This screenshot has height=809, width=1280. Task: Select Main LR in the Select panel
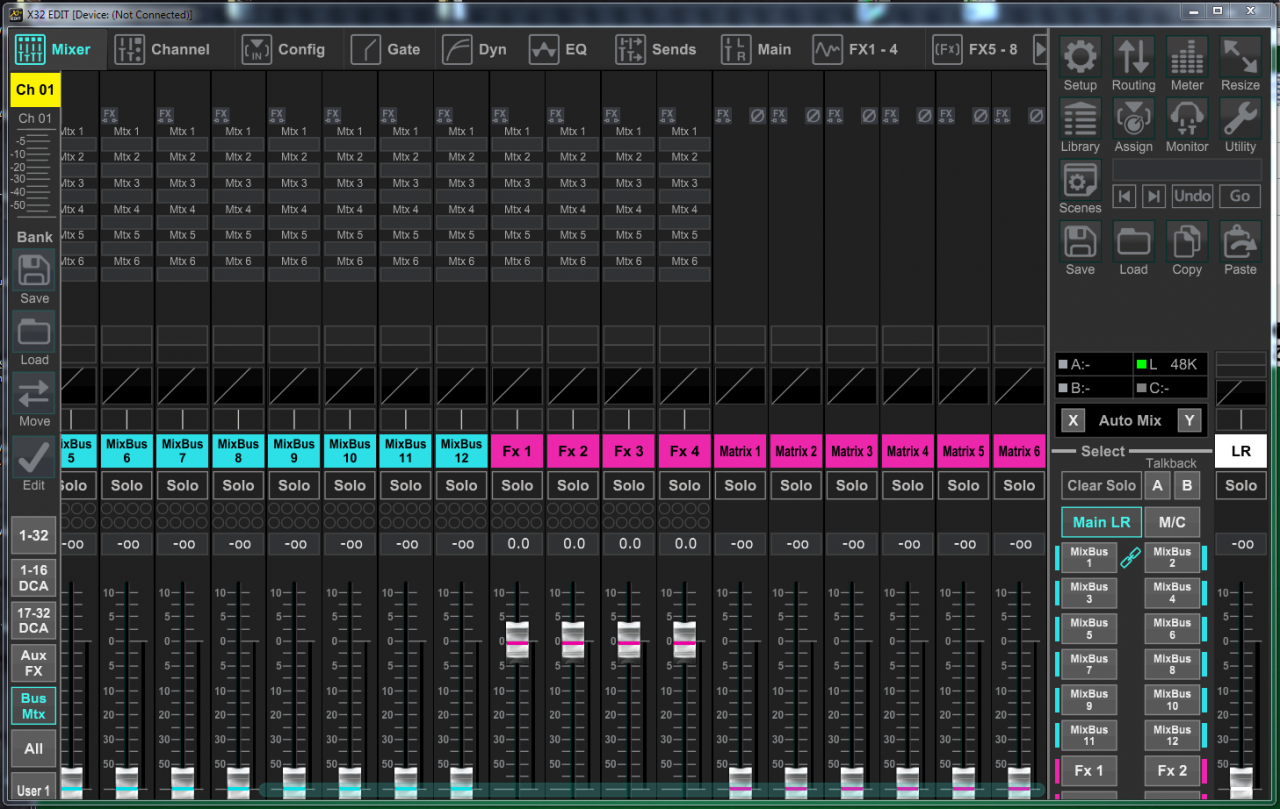[1101, 522]
